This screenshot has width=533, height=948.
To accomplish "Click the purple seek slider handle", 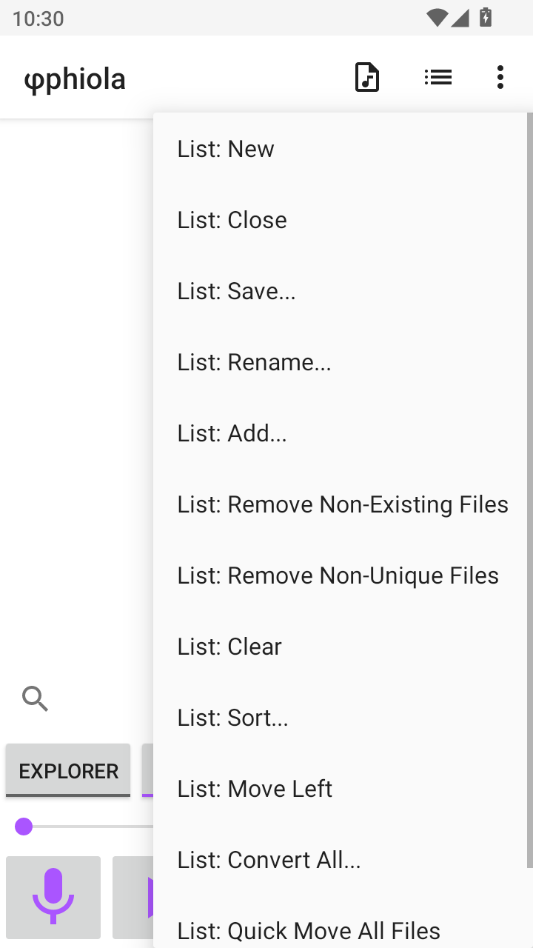I will 24,826.
